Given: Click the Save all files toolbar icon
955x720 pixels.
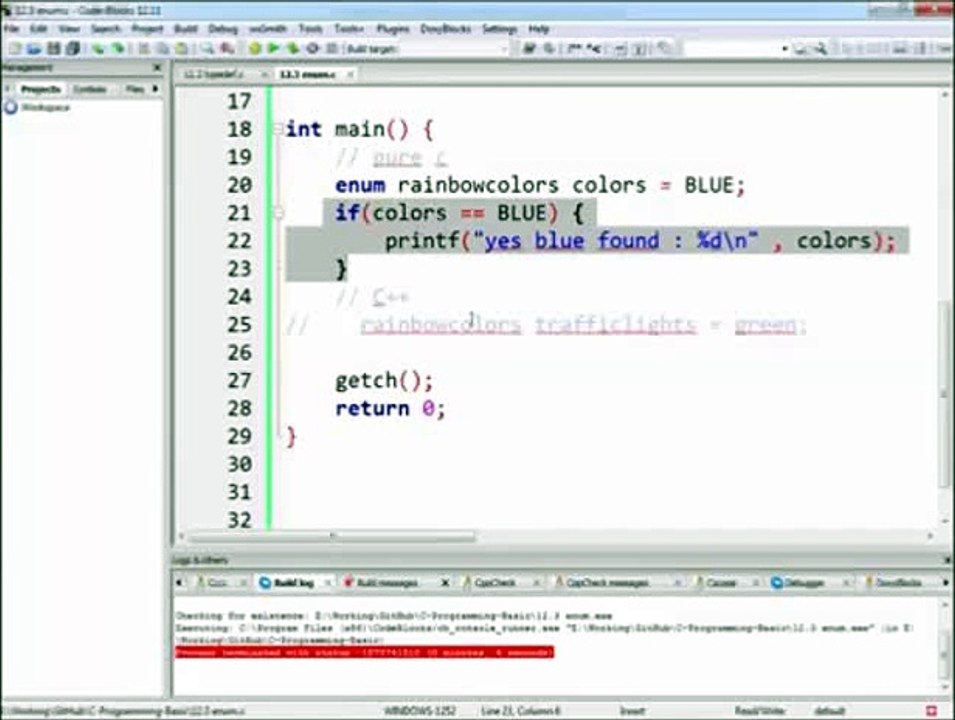Looking at the screenshot, I should pos(72,48).
